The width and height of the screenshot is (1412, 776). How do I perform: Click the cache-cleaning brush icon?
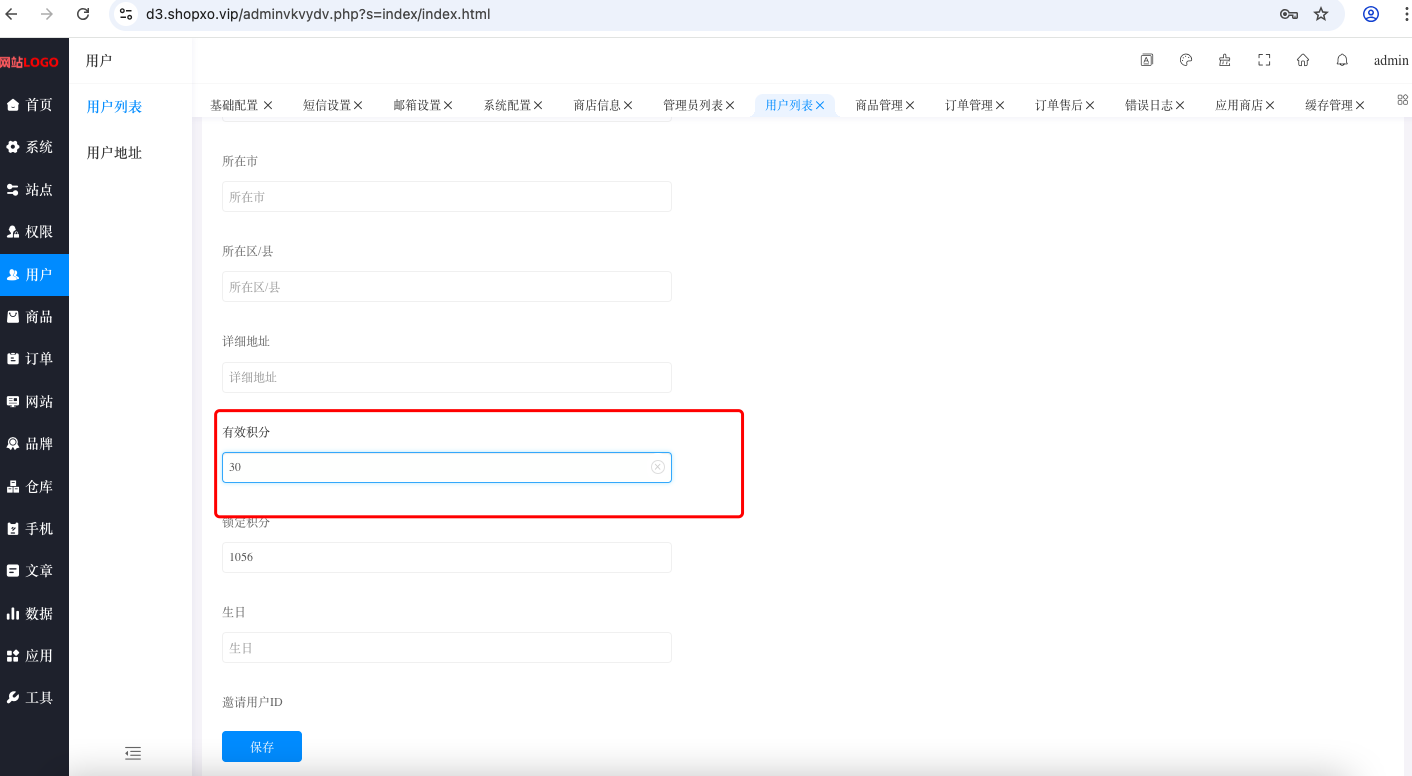(1225, 60)
